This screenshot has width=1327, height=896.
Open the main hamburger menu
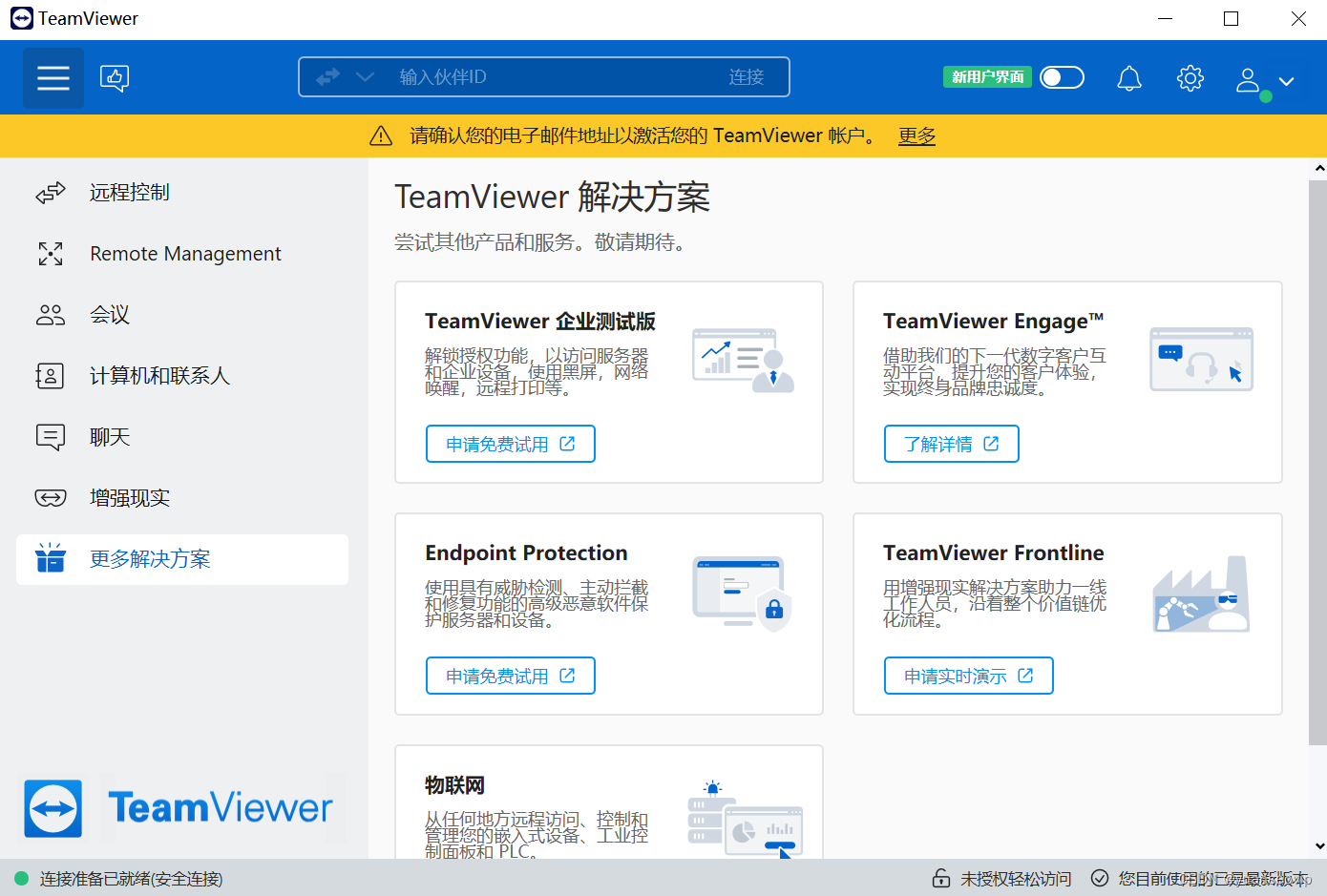pos(53,77)
